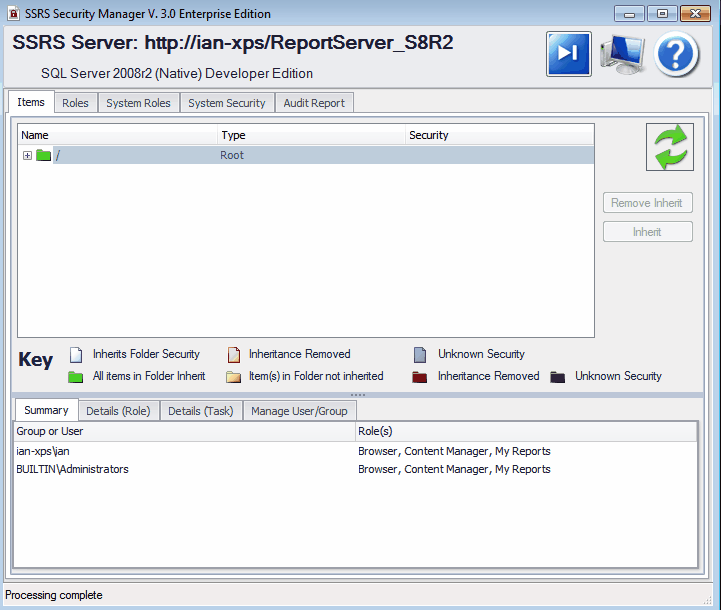Open the Manage User/Group tab

(x=299, y=411)
